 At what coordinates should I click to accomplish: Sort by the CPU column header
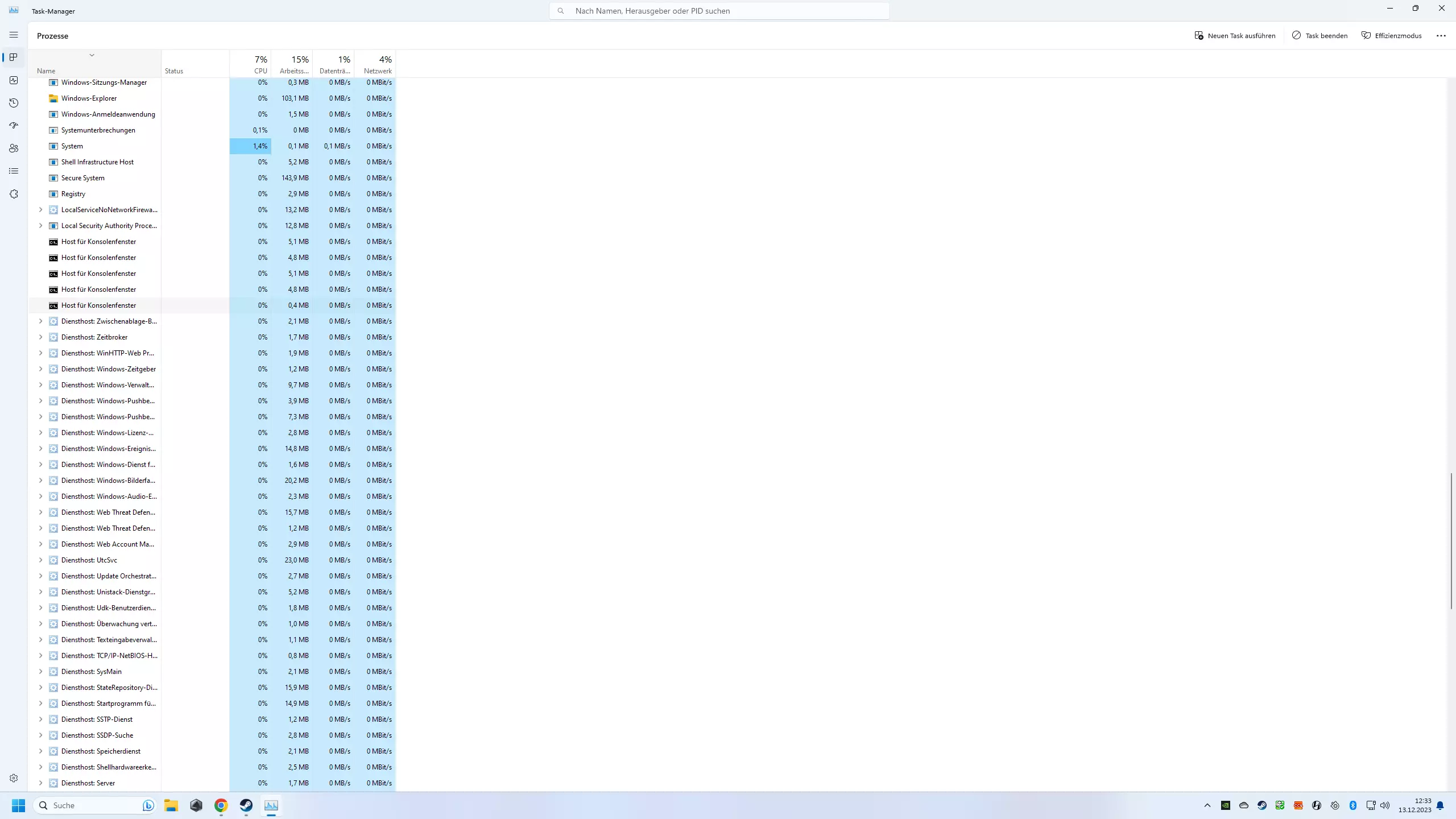(250, 63)
